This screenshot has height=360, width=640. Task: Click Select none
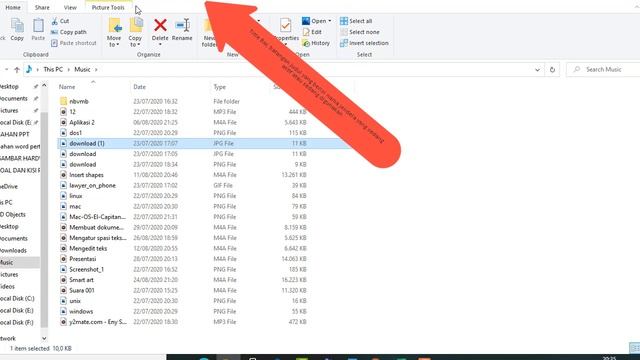[360, 32]
